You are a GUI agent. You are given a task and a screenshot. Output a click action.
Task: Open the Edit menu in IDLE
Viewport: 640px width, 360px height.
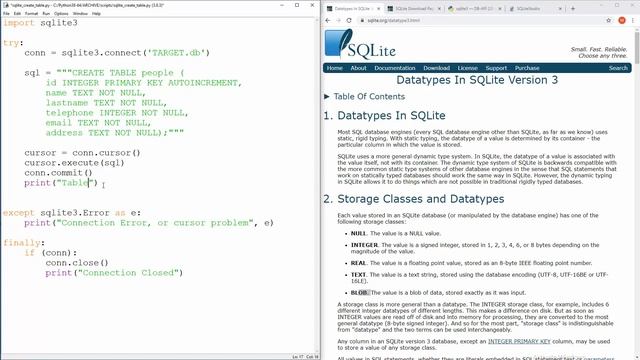tap(17, 13)
